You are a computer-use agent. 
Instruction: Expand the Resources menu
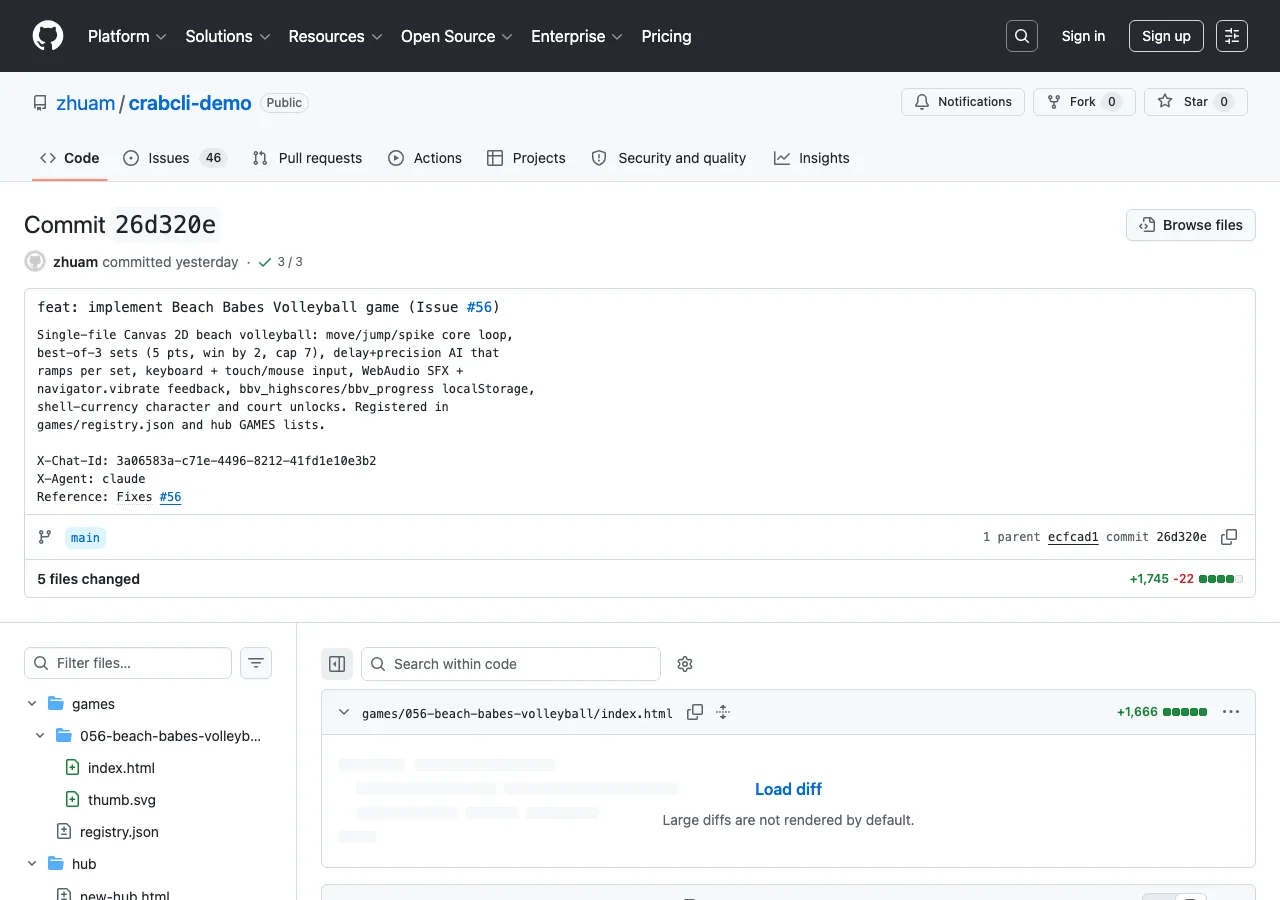coord(336,36)
